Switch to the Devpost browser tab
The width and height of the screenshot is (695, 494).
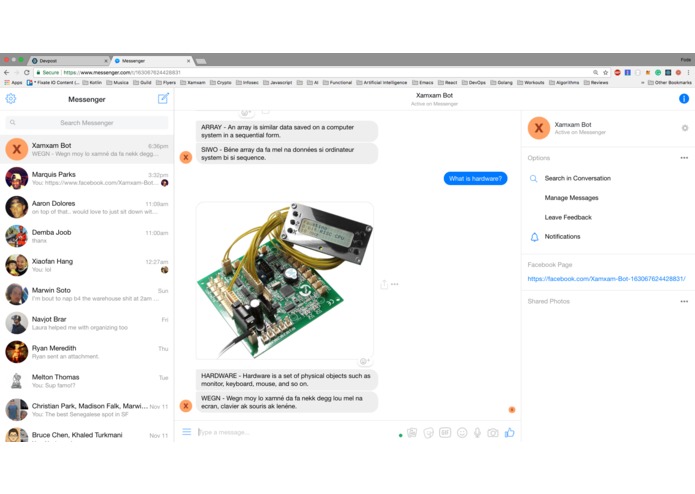70,61
